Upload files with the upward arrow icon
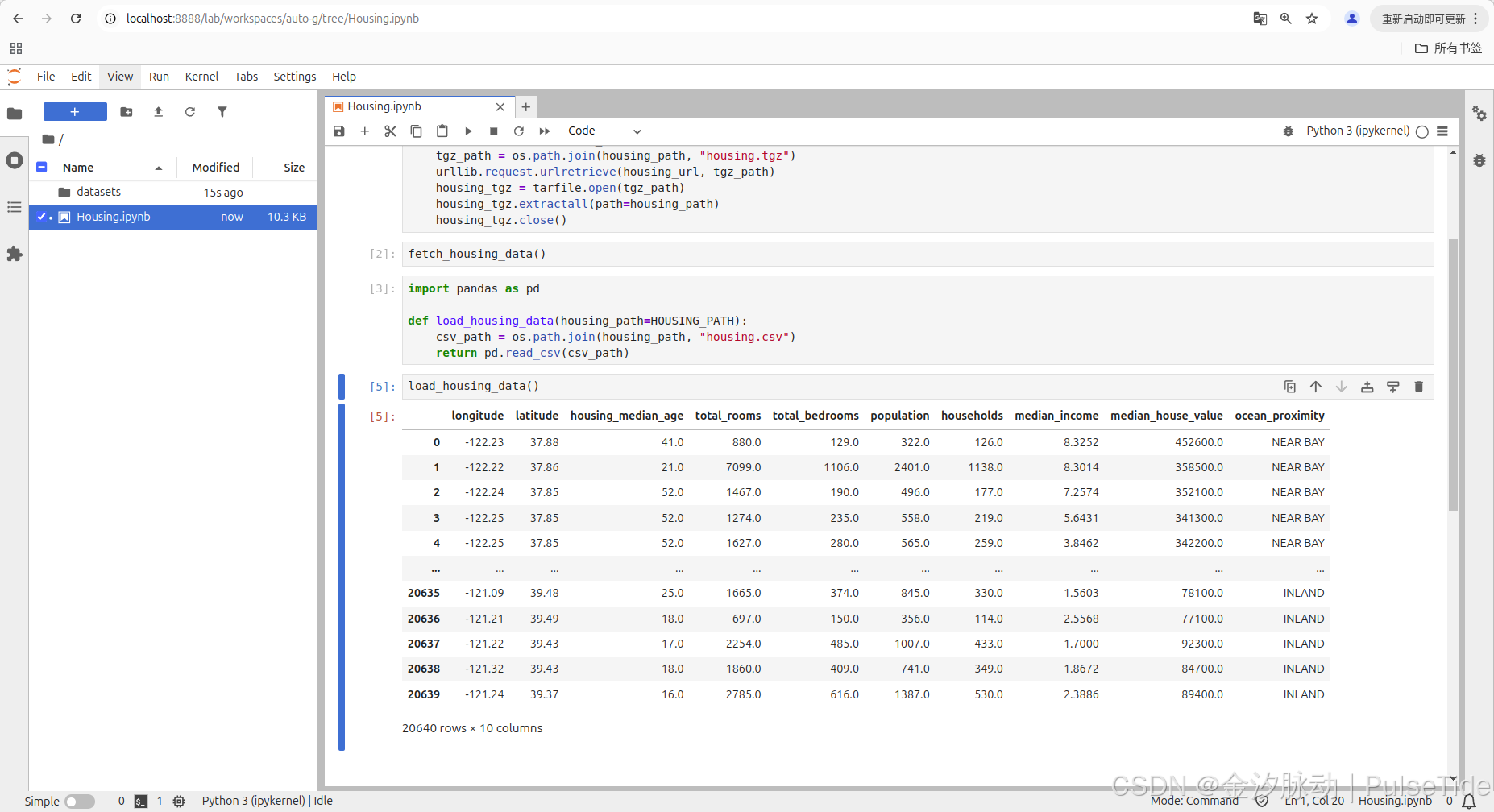The height and width of the screenshot is (812, 1494). click(159, 112)
